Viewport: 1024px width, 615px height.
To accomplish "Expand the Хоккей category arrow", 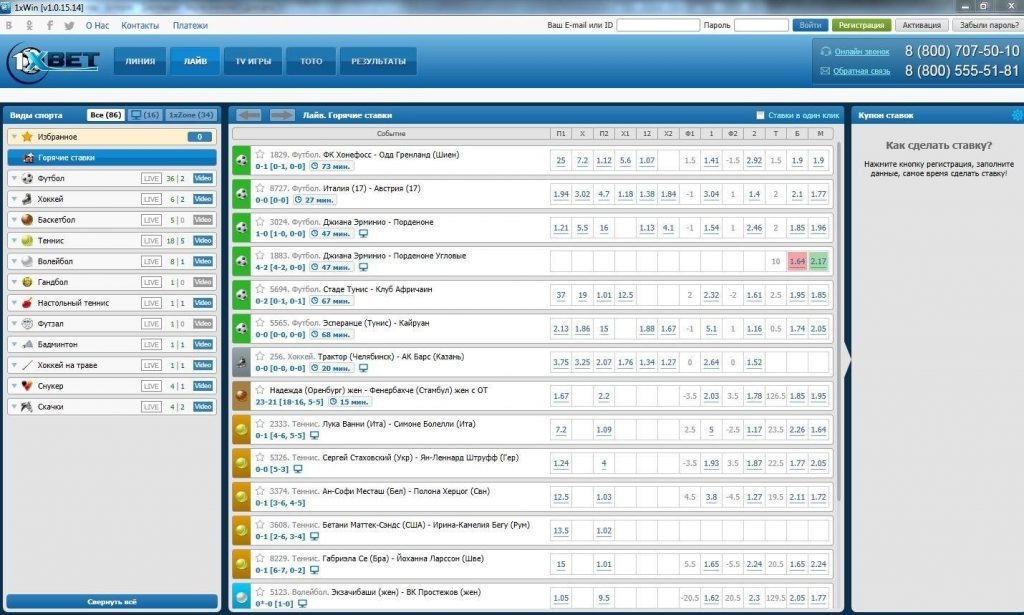I will point(14,199).
